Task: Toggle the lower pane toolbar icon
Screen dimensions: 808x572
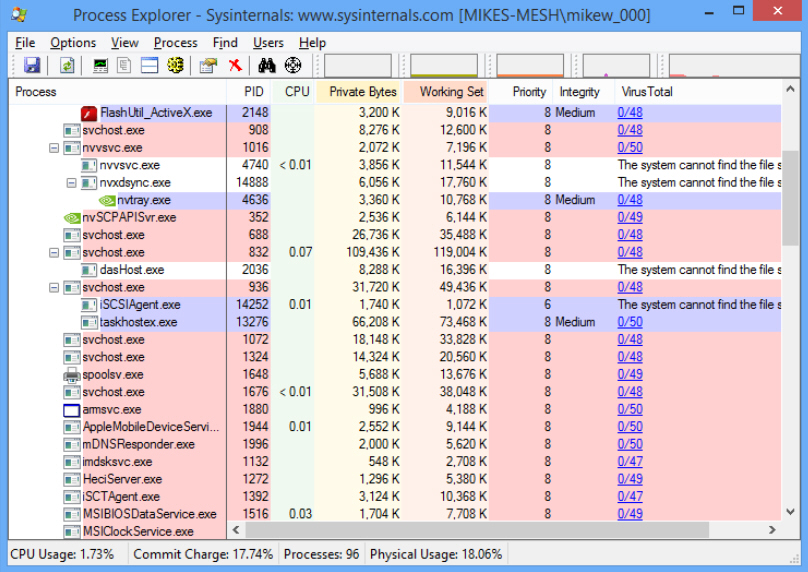Action: pyautogui.click(x=149, y=65)
